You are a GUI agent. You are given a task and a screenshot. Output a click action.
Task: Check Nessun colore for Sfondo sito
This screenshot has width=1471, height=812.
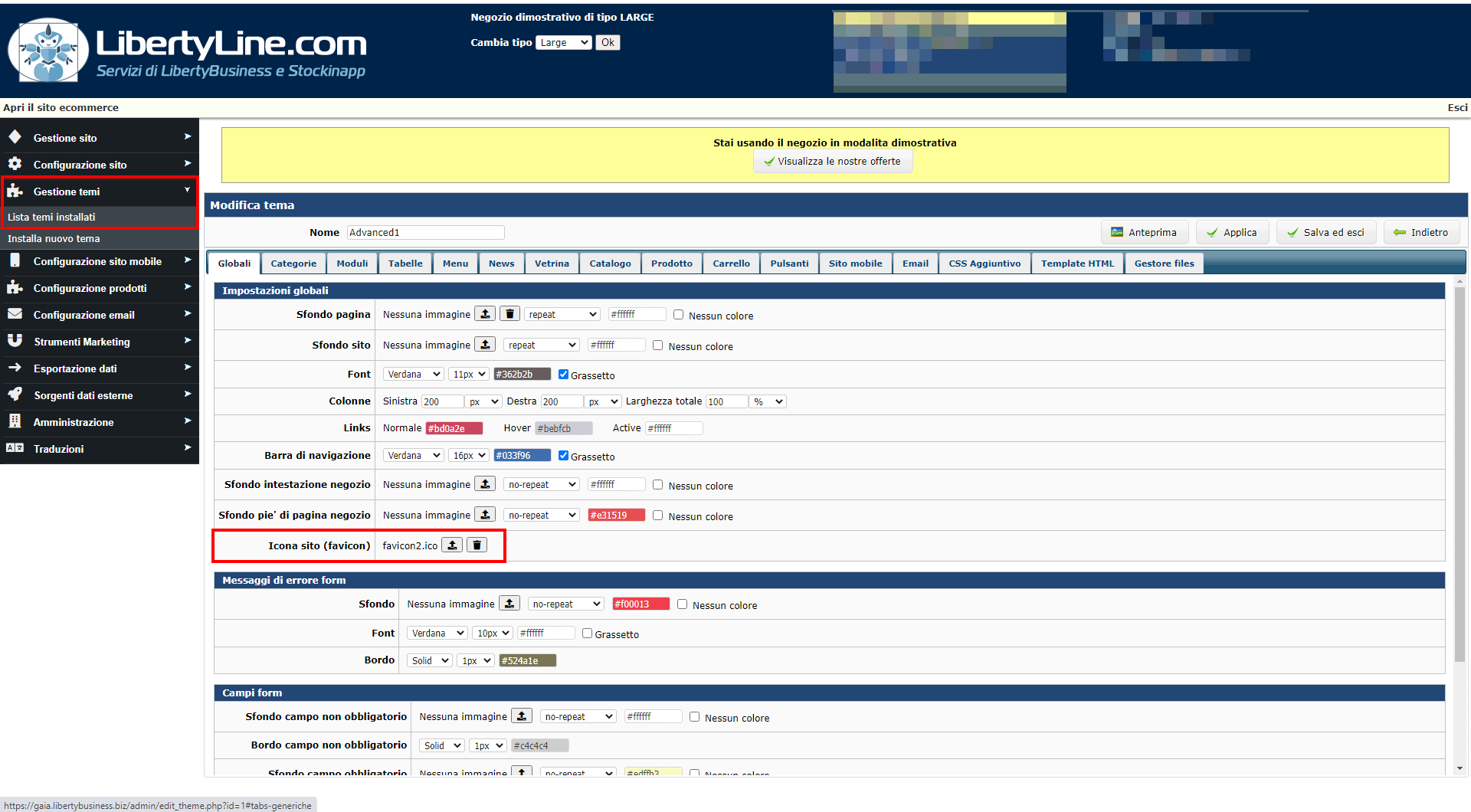(x=657, y=345)
